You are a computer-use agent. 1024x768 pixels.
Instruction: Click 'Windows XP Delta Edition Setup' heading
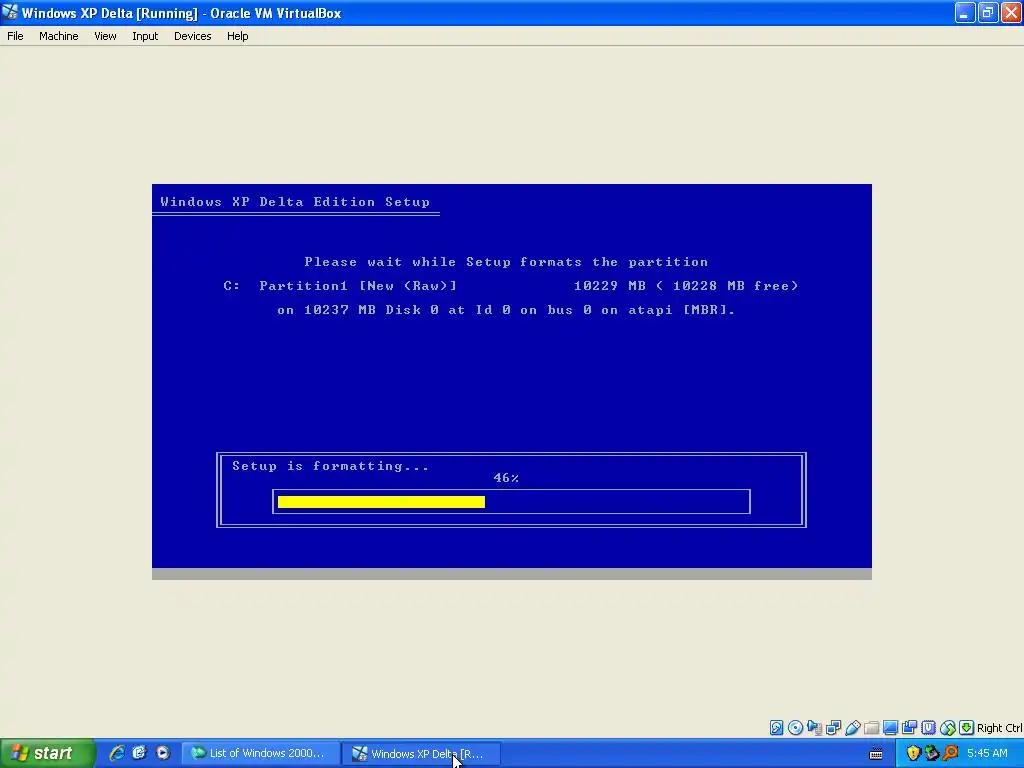point(295,202)
